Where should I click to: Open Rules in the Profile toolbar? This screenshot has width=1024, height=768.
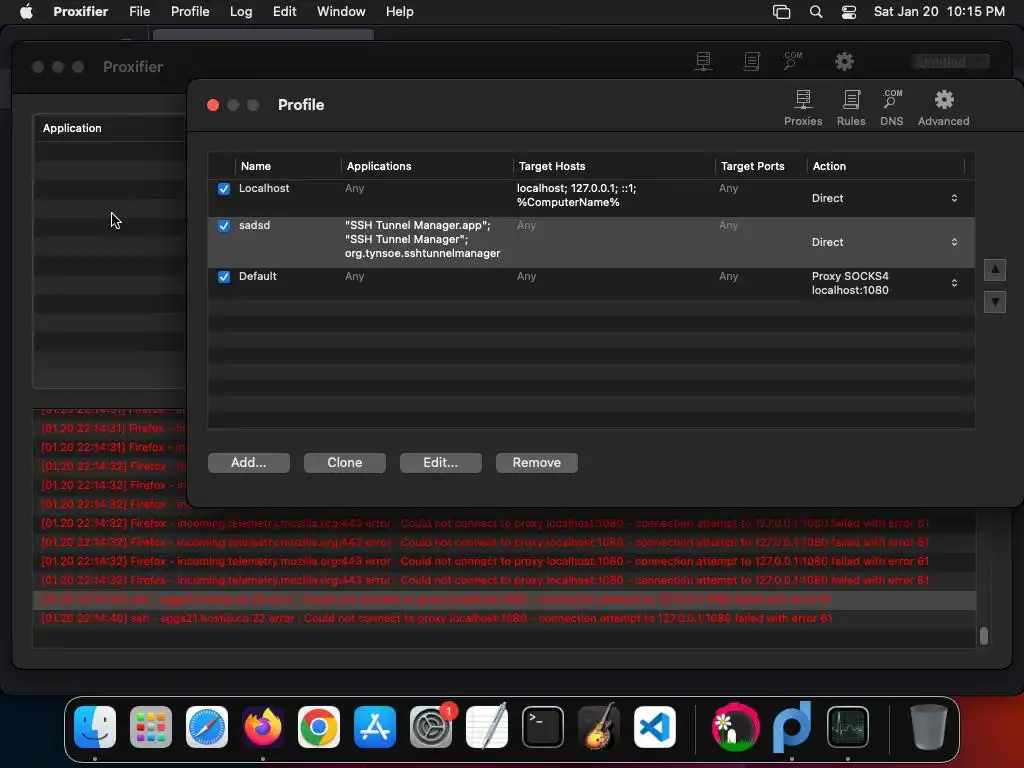(850, 108)
